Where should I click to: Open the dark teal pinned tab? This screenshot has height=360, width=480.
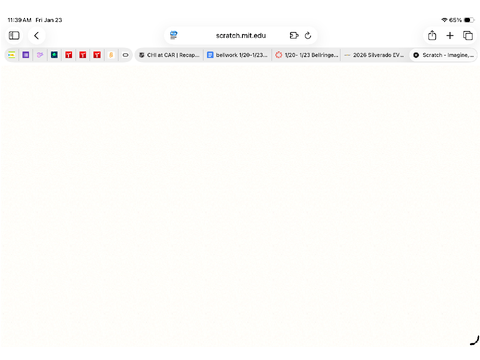[x=54, y=55]
